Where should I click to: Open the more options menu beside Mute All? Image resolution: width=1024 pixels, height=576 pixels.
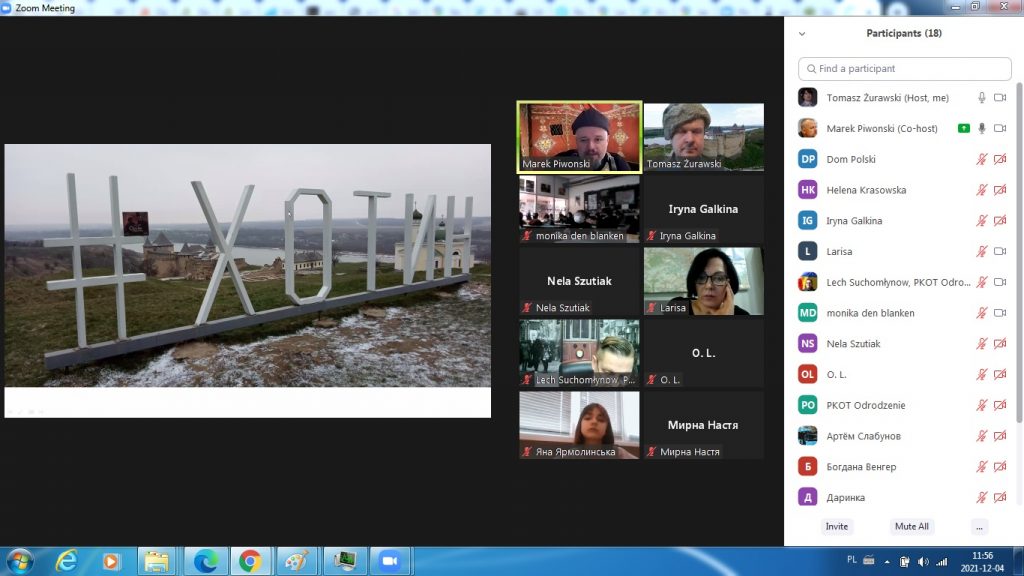click(979, 526)
